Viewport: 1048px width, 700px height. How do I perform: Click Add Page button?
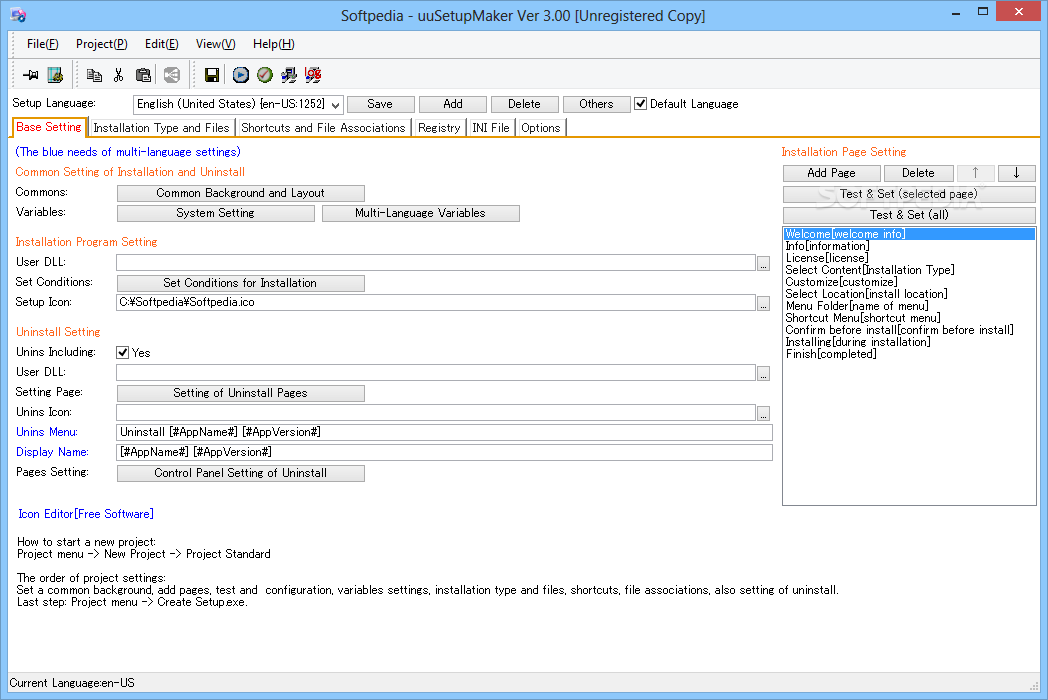pyautogui.click(x=831, y=173)
